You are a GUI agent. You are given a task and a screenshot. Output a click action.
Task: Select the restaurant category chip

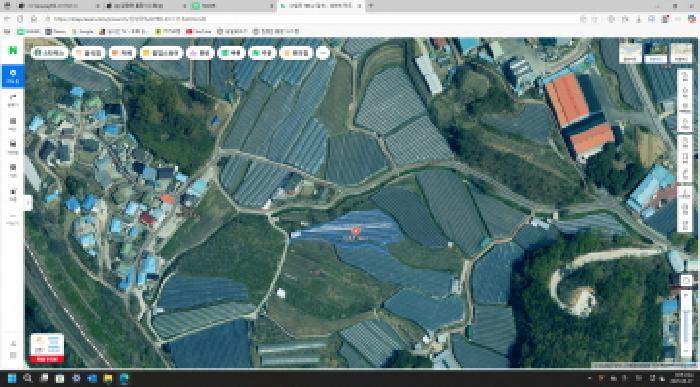point(89,53)
